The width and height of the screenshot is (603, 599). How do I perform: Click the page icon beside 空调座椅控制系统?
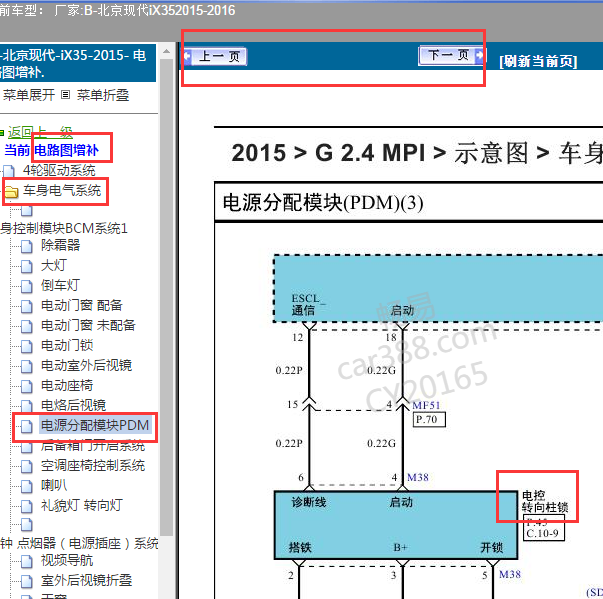pos(27,466)
